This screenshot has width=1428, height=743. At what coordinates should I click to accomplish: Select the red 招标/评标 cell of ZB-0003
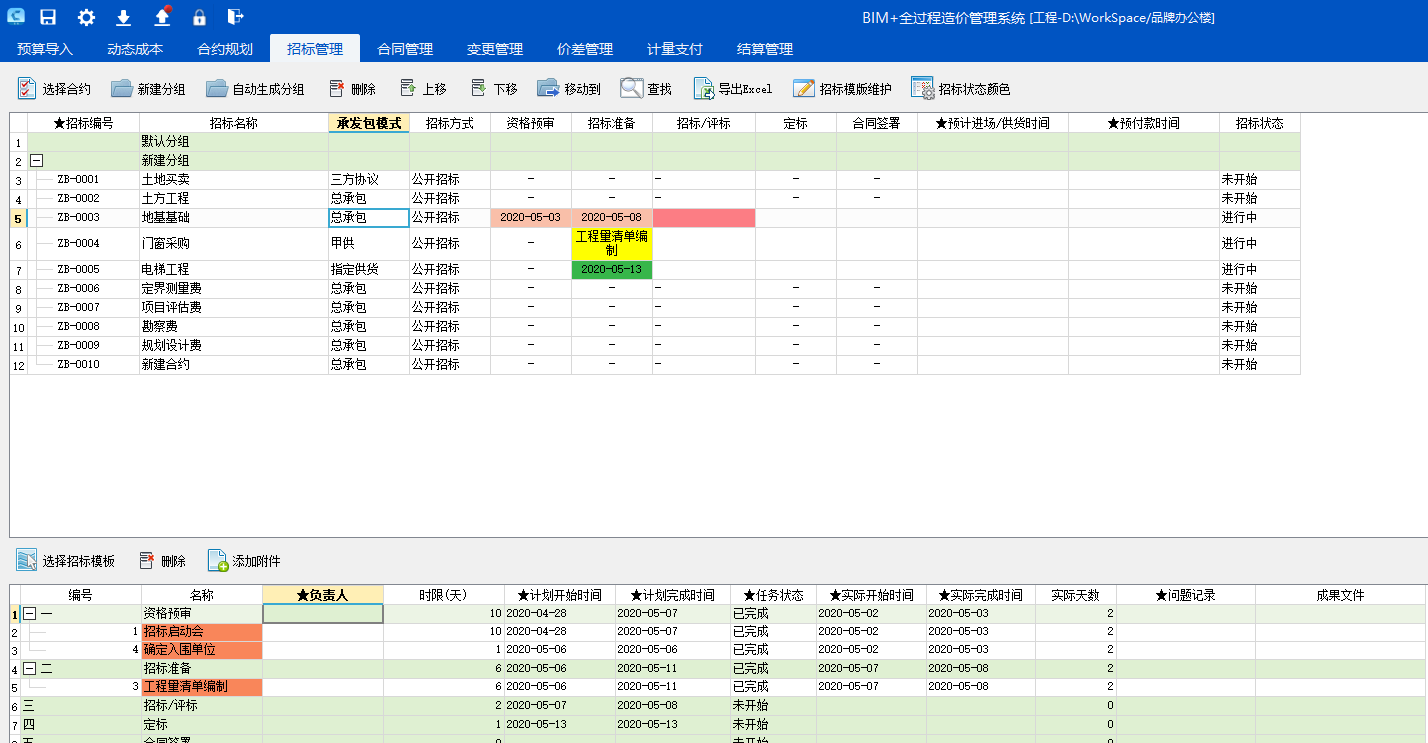pos(704,218)
